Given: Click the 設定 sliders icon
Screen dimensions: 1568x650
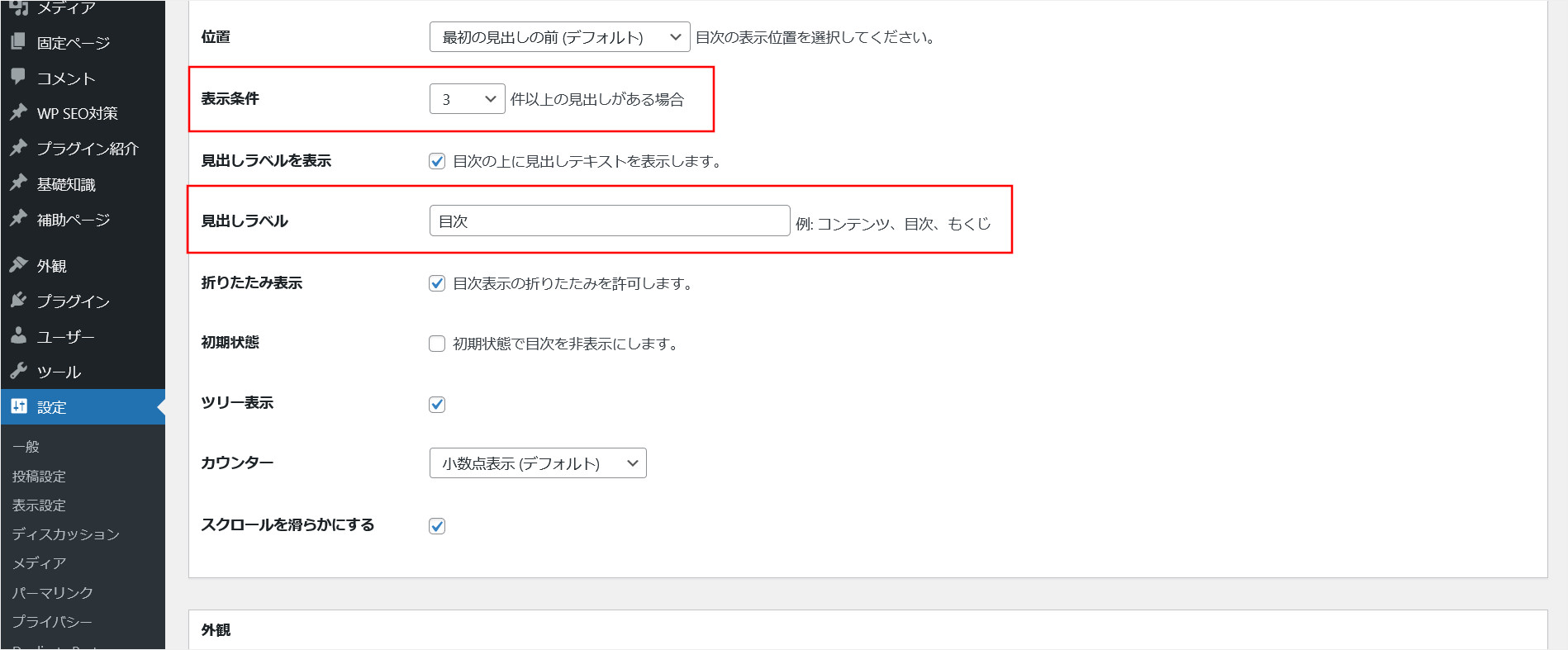Looking at the screenshot, I should (18, 406).
